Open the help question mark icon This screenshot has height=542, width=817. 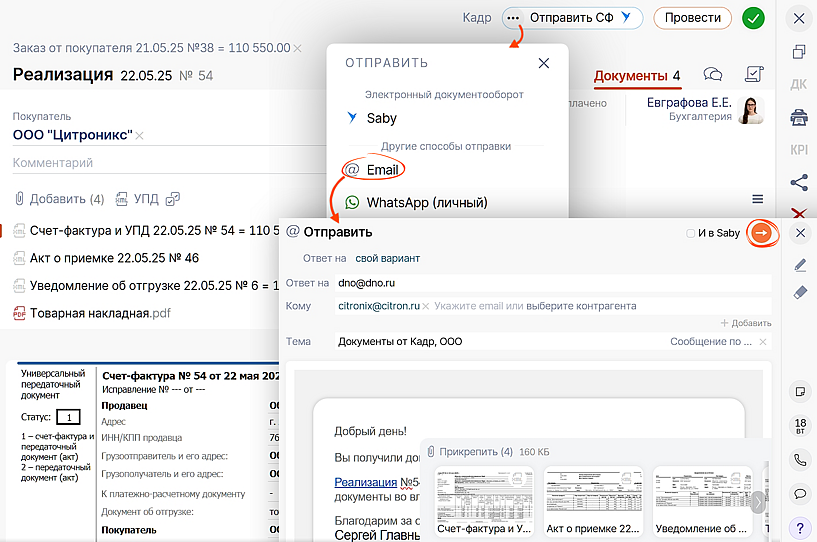point(799,527)
